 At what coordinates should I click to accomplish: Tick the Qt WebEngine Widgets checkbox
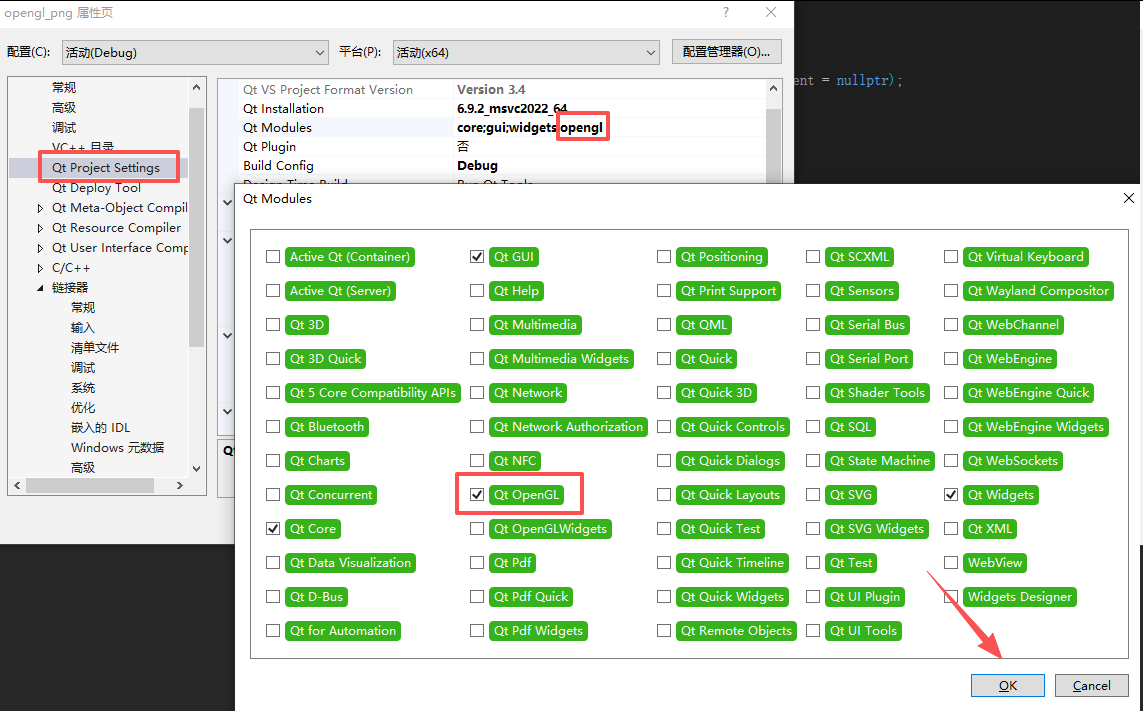(951, 427)
